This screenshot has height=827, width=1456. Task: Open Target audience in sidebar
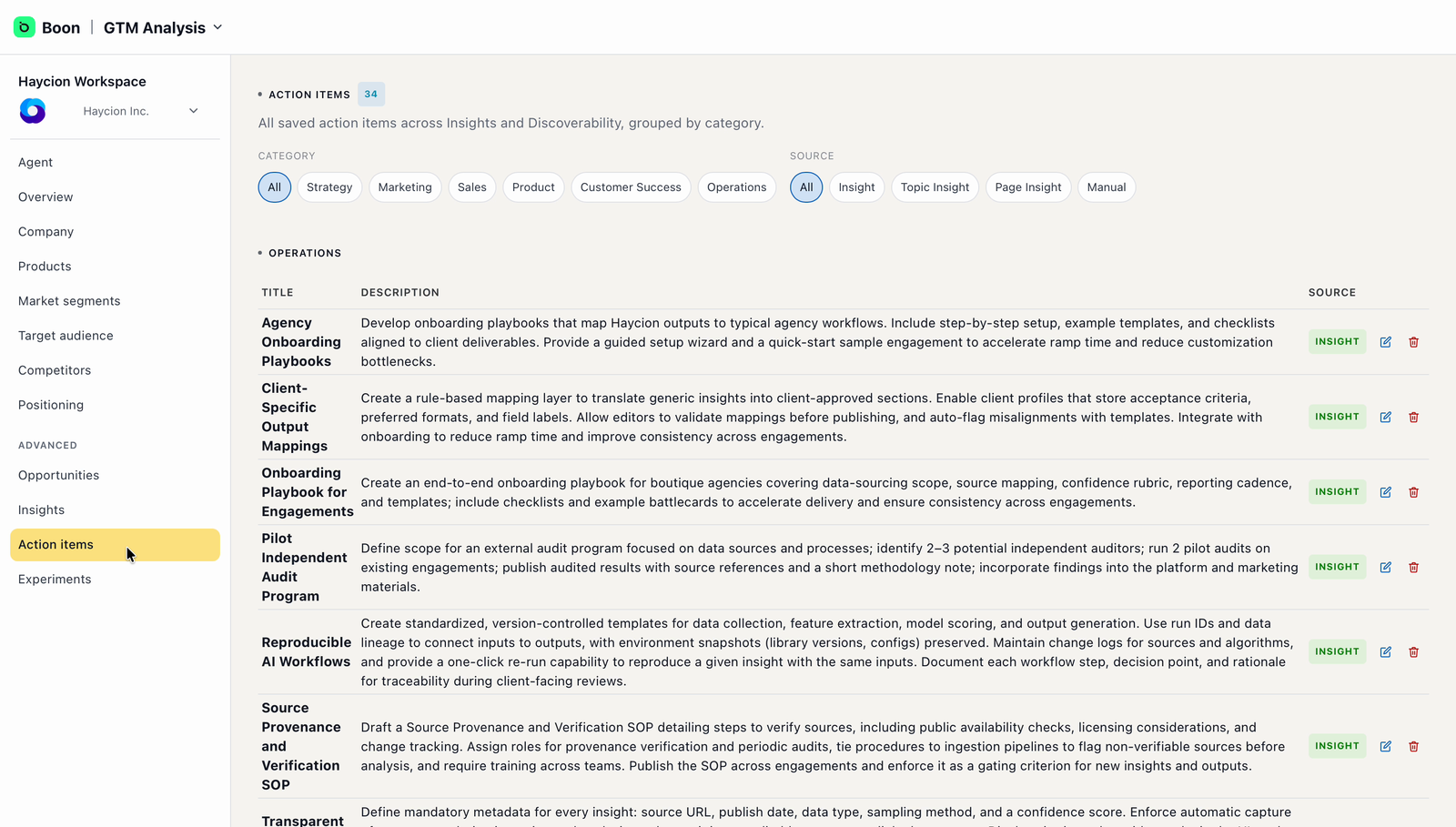tap(115, 335)
